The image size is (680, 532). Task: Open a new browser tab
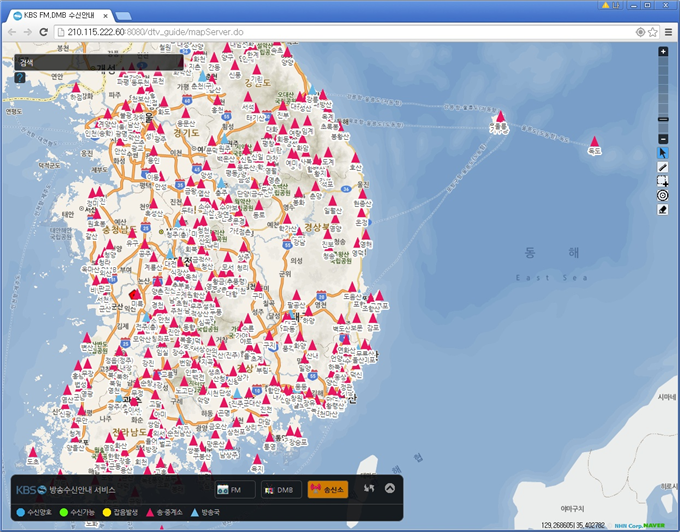[x=123, y=17]
